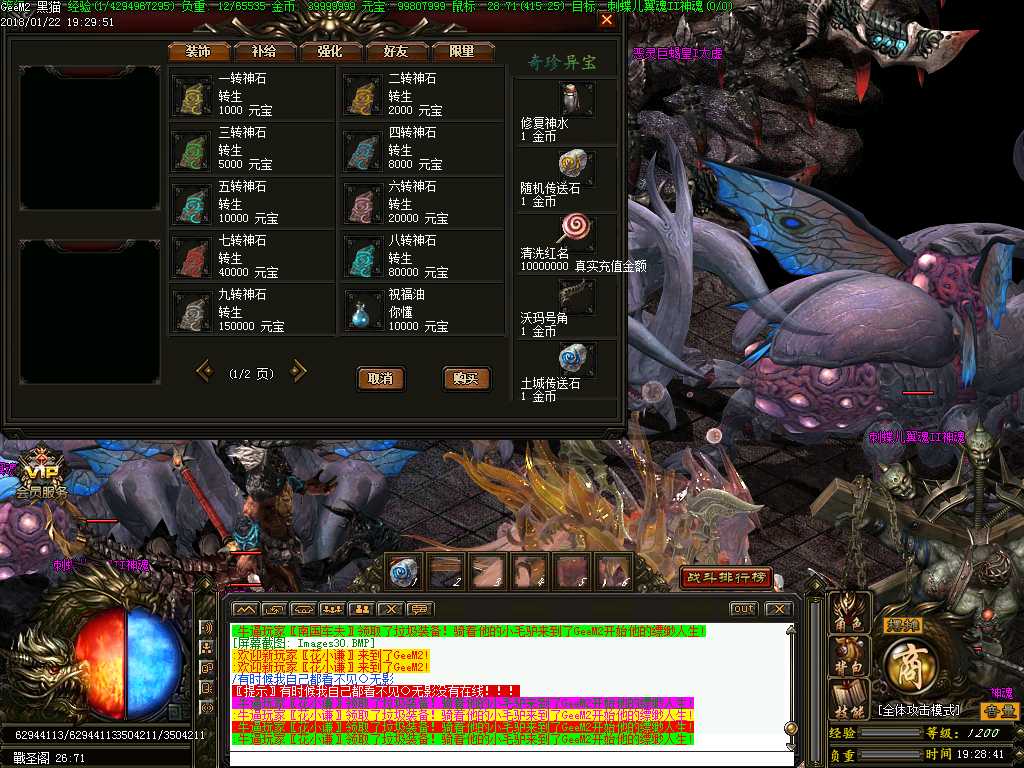Click the 音量 volume button
The image size is (1024, 768).
pyautogui.click(x=1000, y=711)
